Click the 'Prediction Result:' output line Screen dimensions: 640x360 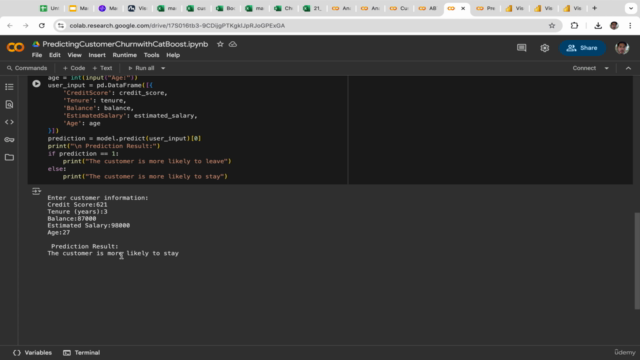(x=84, y=247)
